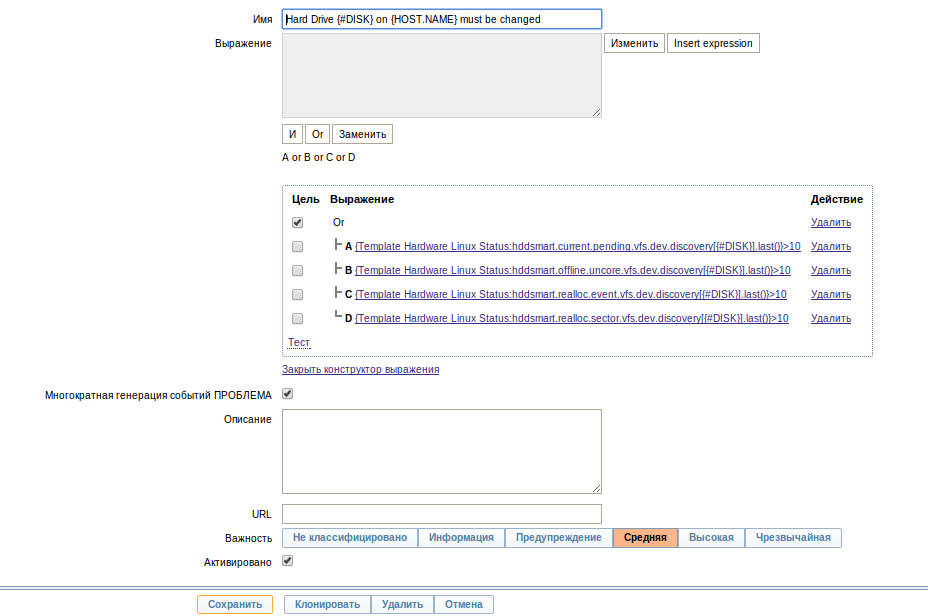This screenshot has width=928, height=616.
Task: Click the И operator button
Action: click(x=292, y=134)
